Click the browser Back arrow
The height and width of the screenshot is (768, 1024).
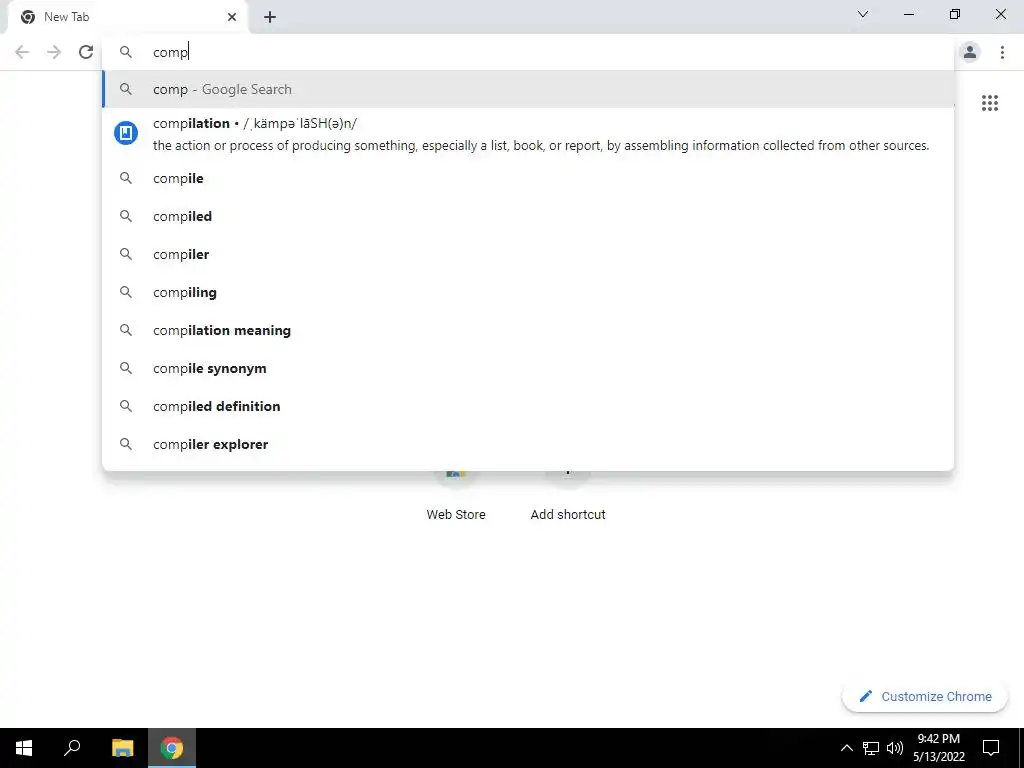click(22, 52)
